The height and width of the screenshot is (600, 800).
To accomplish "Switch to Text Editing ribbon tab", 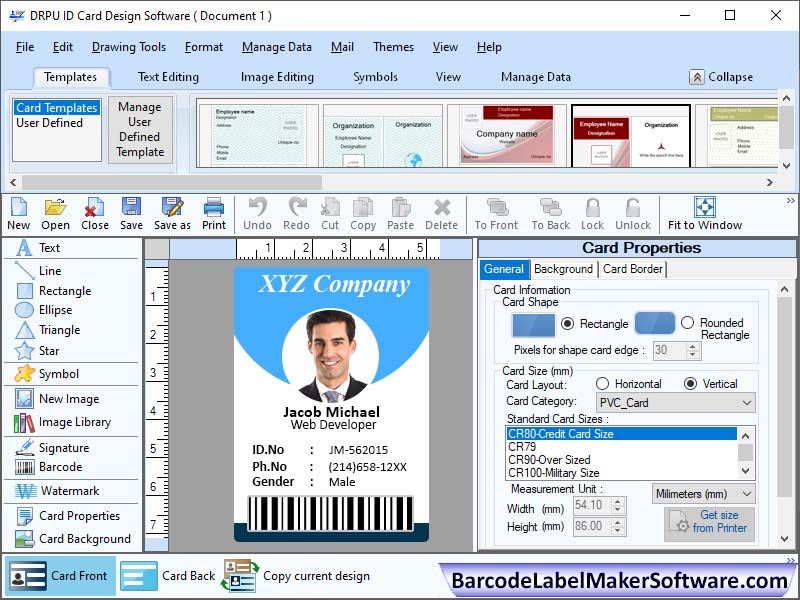I will [168, 77].
